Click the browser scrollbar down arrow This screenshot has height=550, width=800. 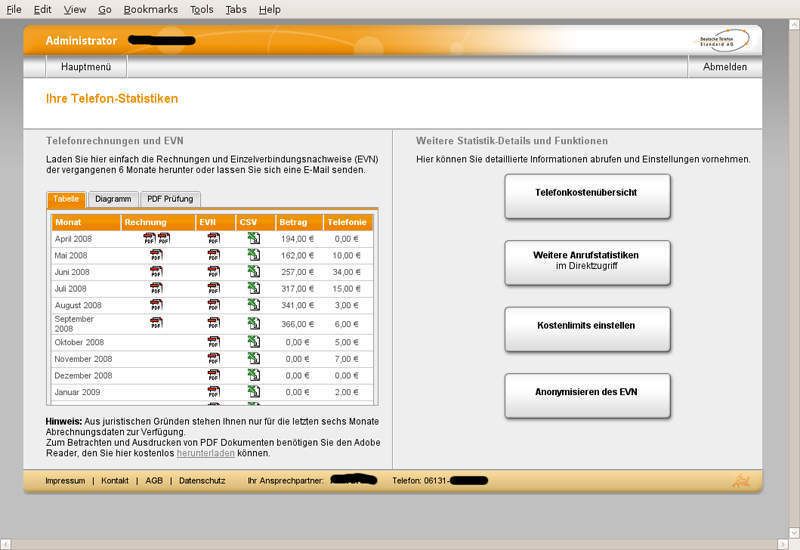click(x=794, y=533)
